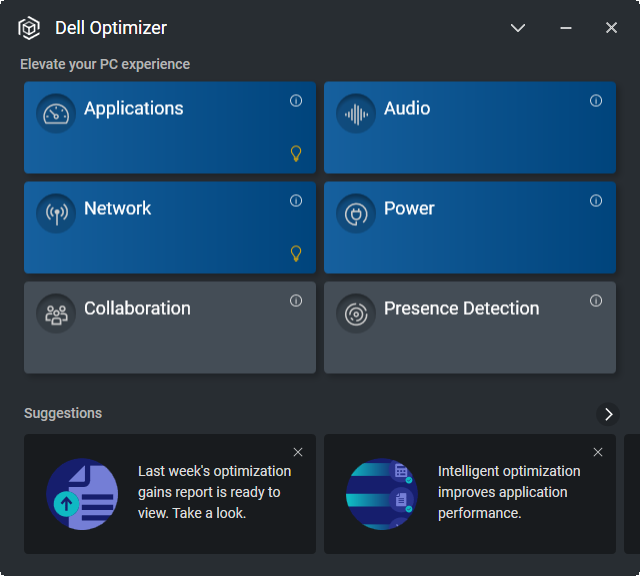Viewport: 640px width, 576px height.
Task: Dismiss the optimization gains report suggestion
Action: [298, 452]
